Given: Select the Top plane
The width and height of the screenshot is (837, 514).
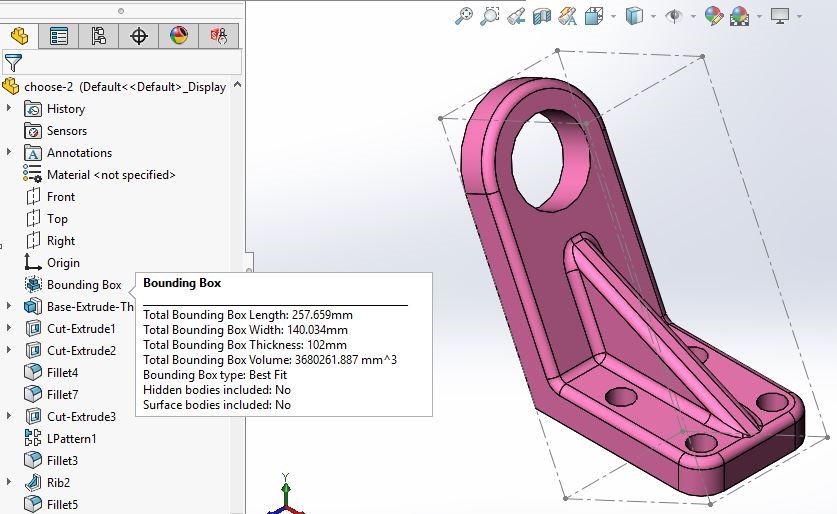Looking at the screenshot, I should 46,219.
